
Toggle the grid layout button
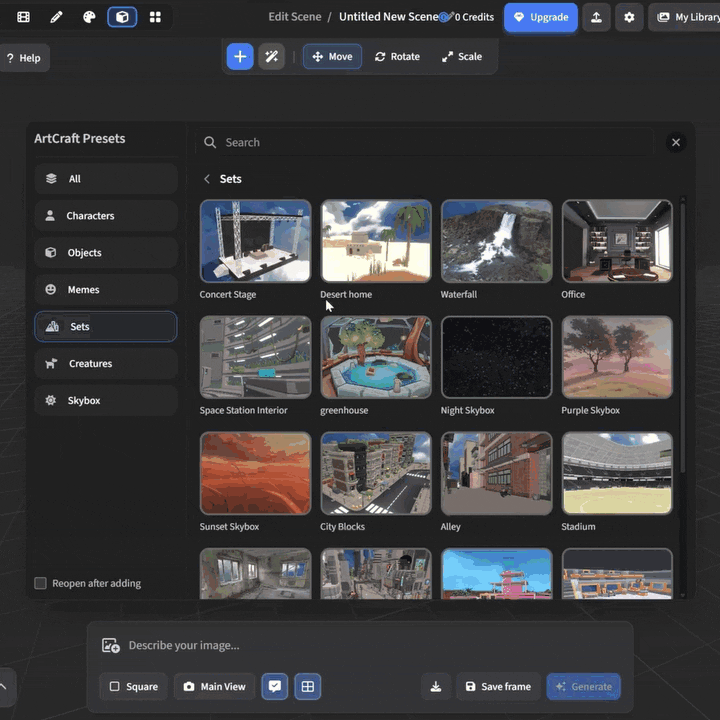308,687
